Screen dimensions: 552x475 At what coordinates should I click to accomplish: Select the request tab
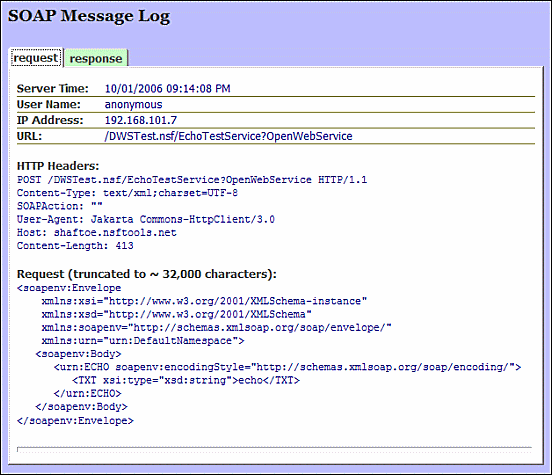tap(36, 58)
